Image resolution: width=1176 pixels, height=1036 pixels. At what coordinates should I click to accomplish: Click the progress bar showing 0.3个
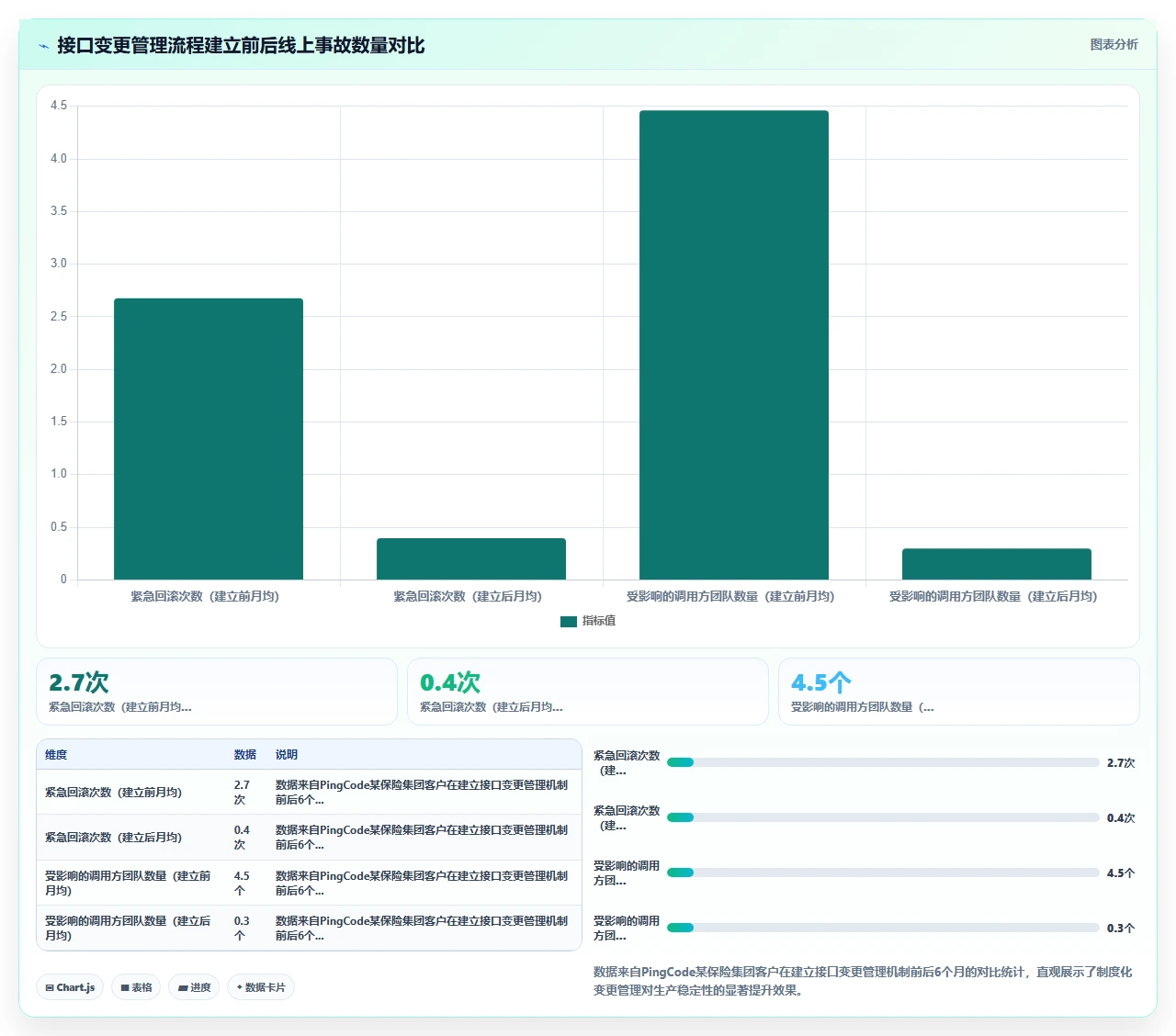click(883, 928)
